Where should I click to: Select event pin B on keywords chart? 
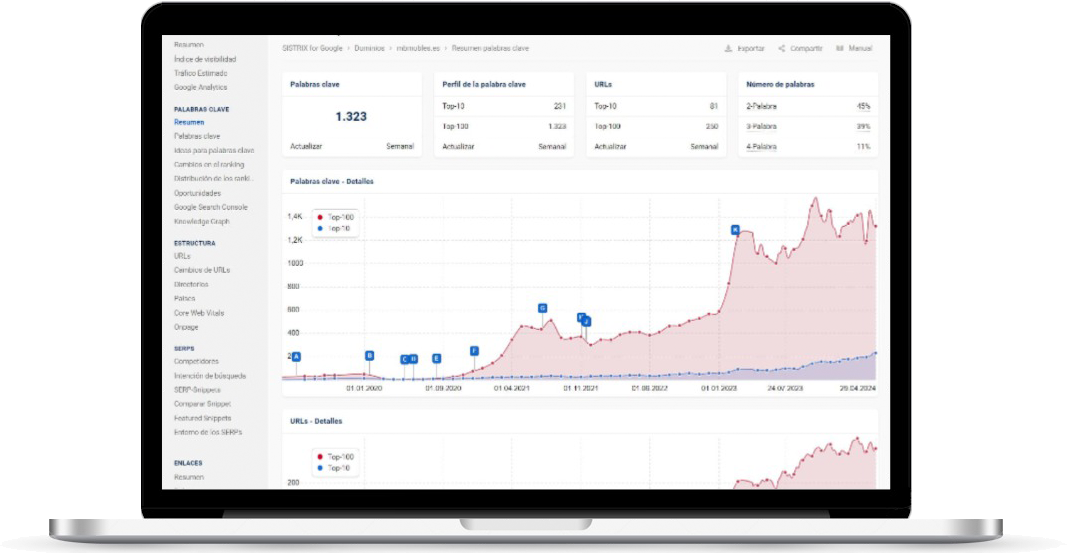(369, 355)
